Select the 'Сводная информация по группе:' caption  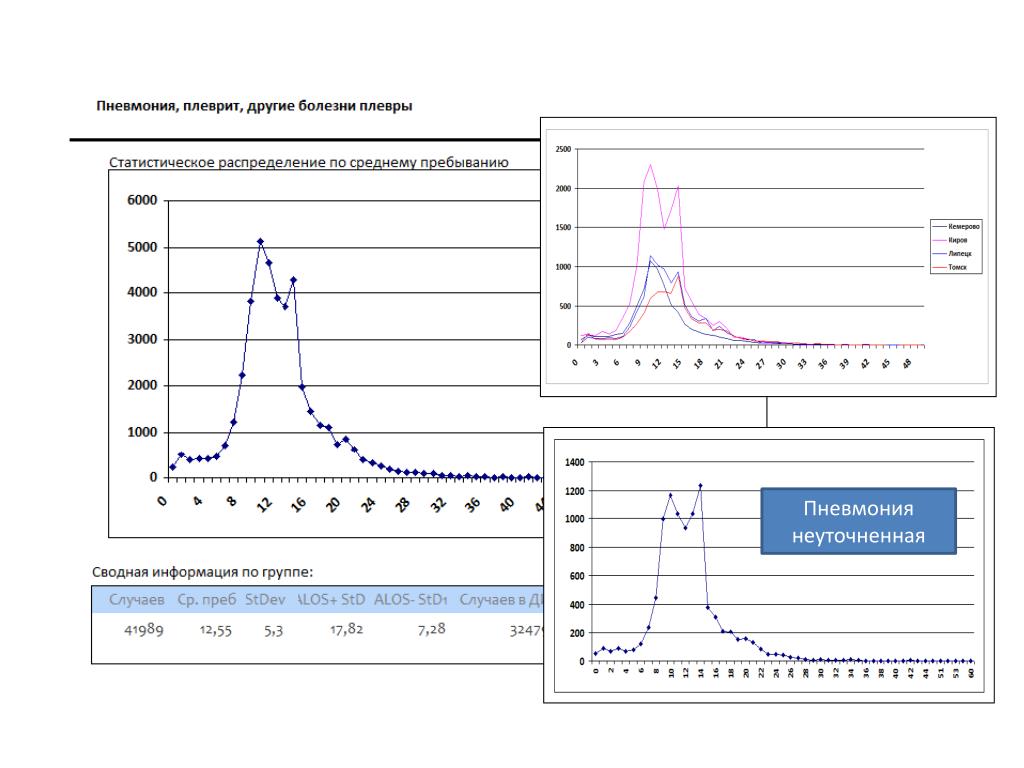click(x=202, y=572)
